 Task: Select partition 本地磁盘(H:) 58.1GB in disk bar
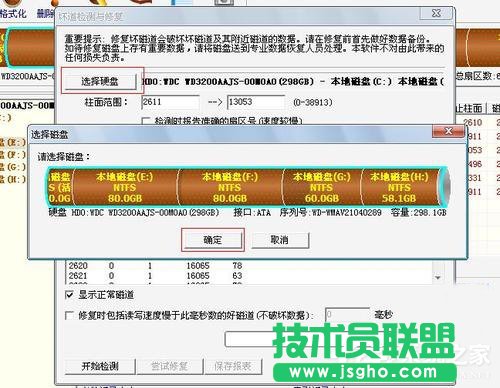pos(399,187)
